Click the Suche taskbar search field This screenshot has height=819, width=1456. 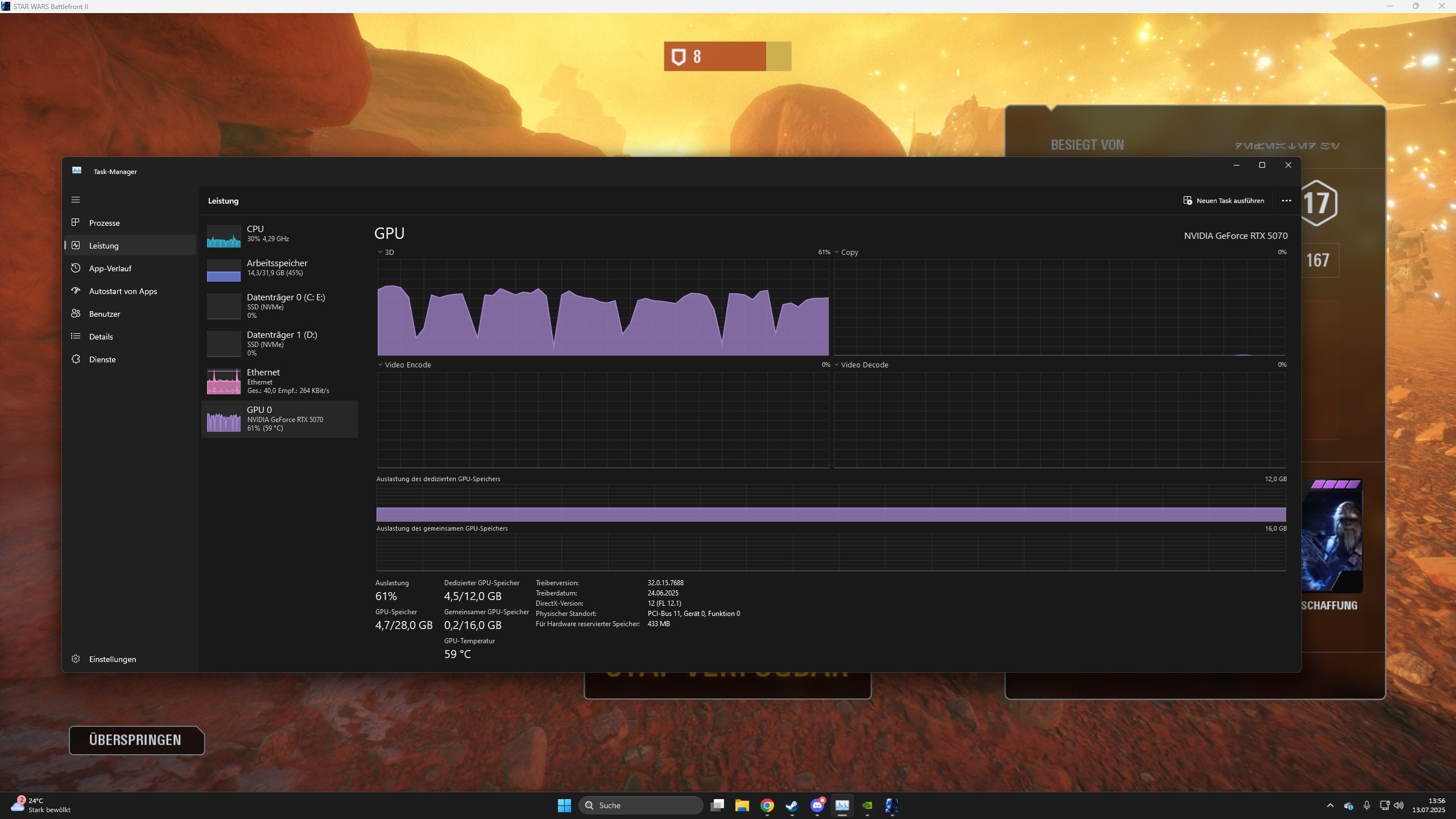point(641,805)
